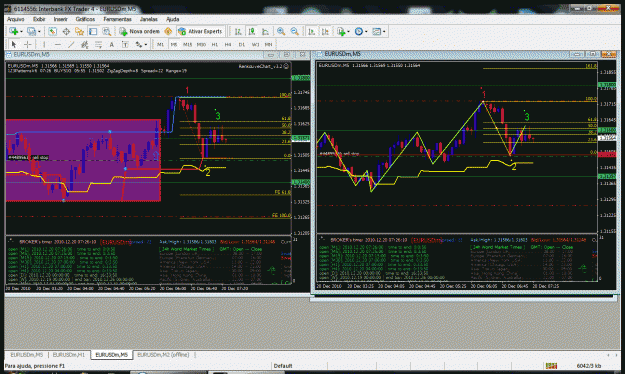Open the Navigator favorites panel
This screenshot has width=625, height=374.
(x=79, y=31)
